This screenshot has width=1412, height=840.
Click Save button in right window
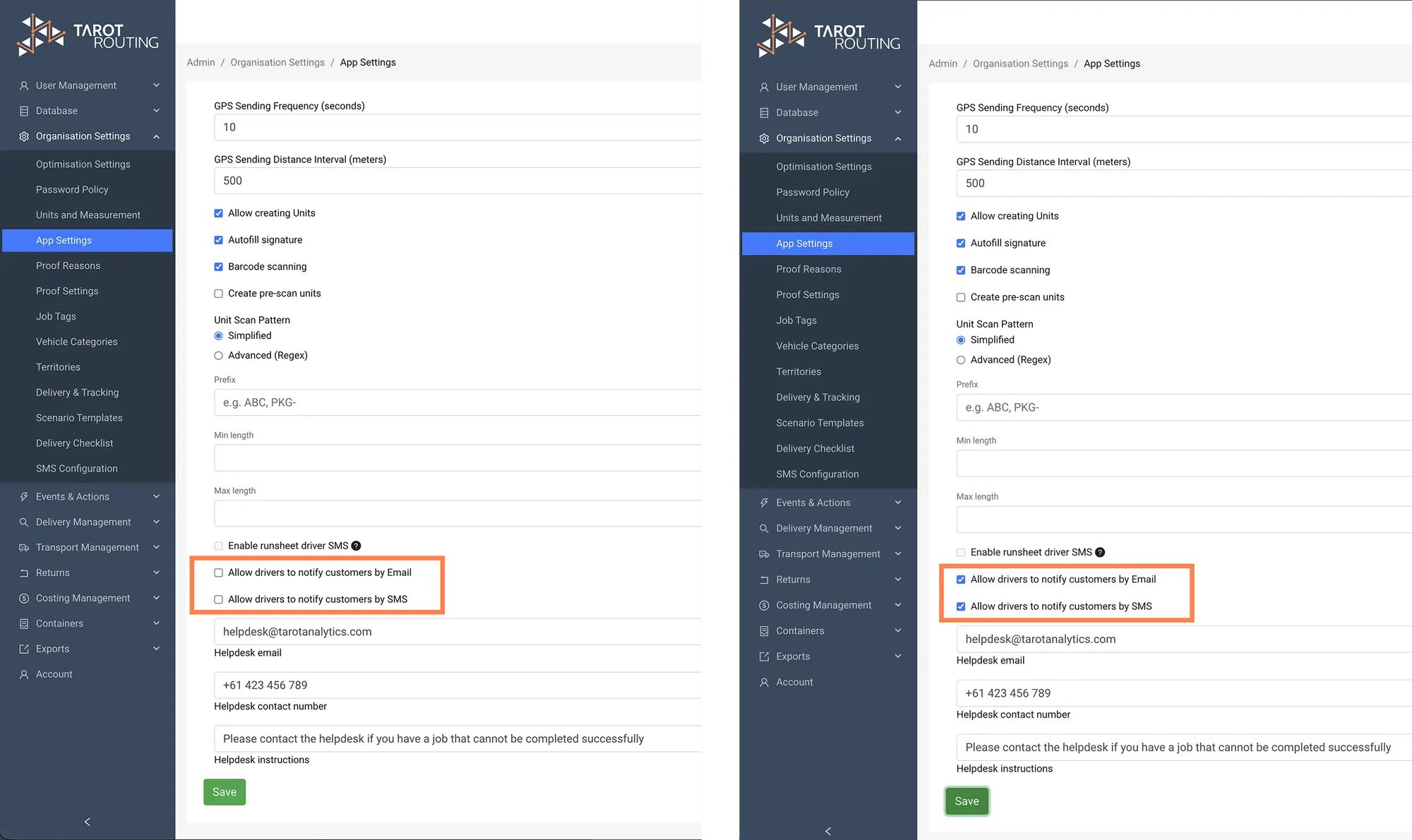click(x=967, y=801)
